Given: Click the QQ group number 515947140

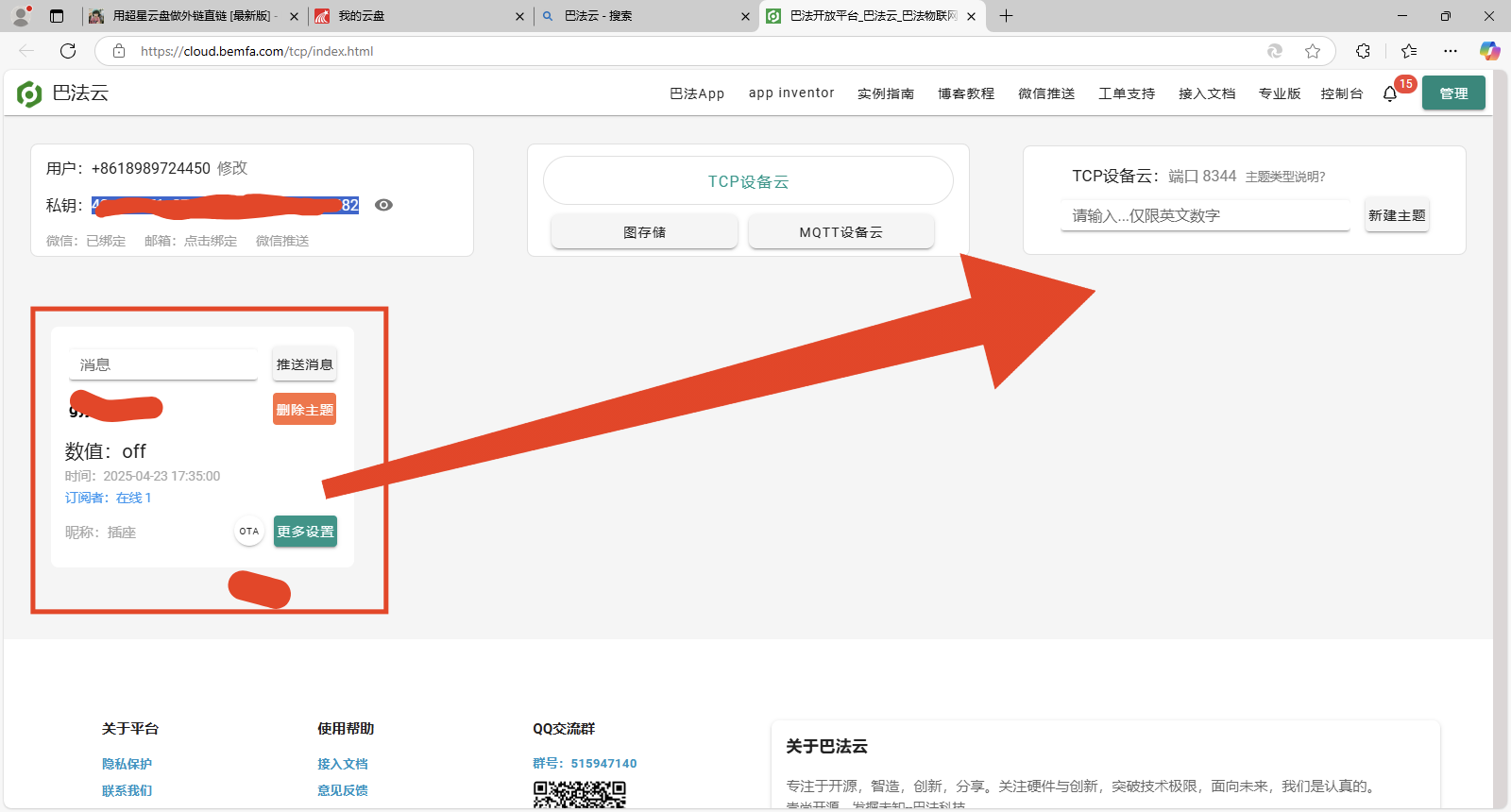Looking at the screenshot, I should click(603, 764).
